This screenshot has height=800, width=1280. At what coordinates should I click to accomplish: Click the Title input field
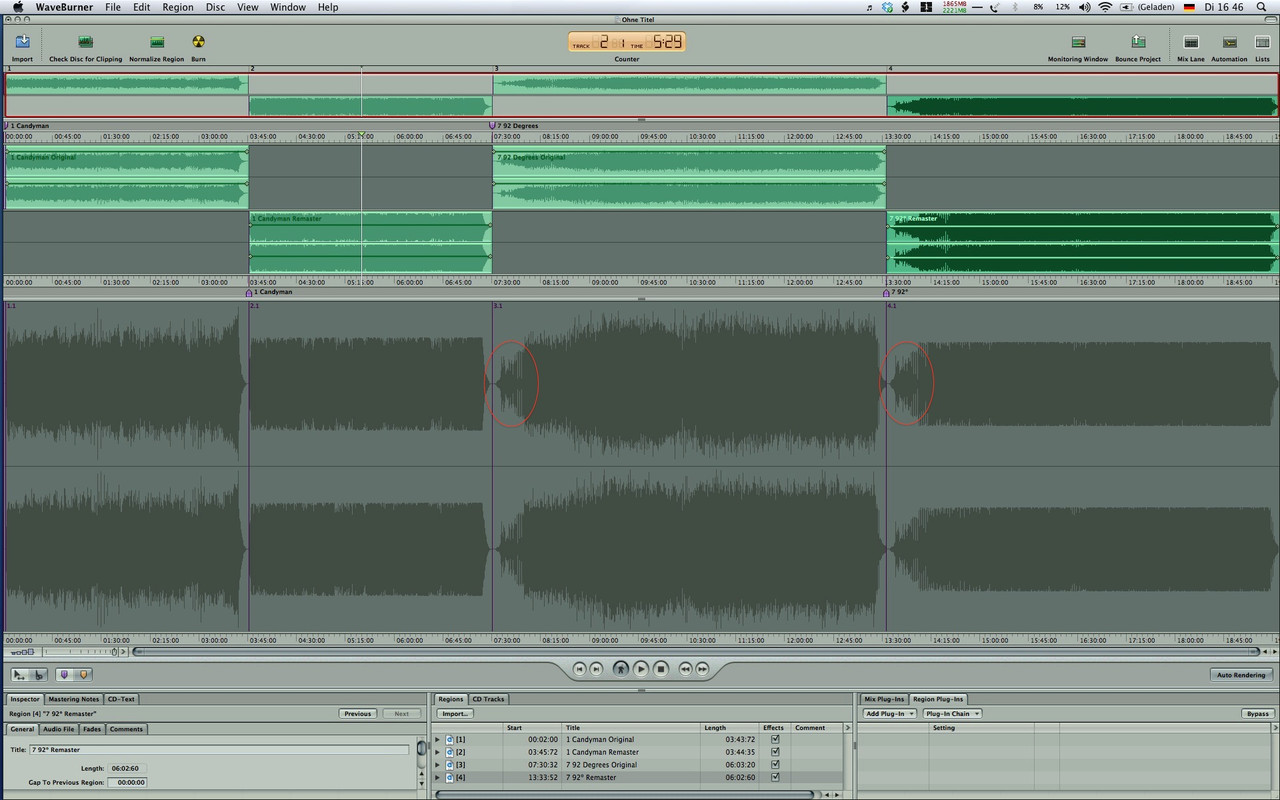tap(219, 749)
